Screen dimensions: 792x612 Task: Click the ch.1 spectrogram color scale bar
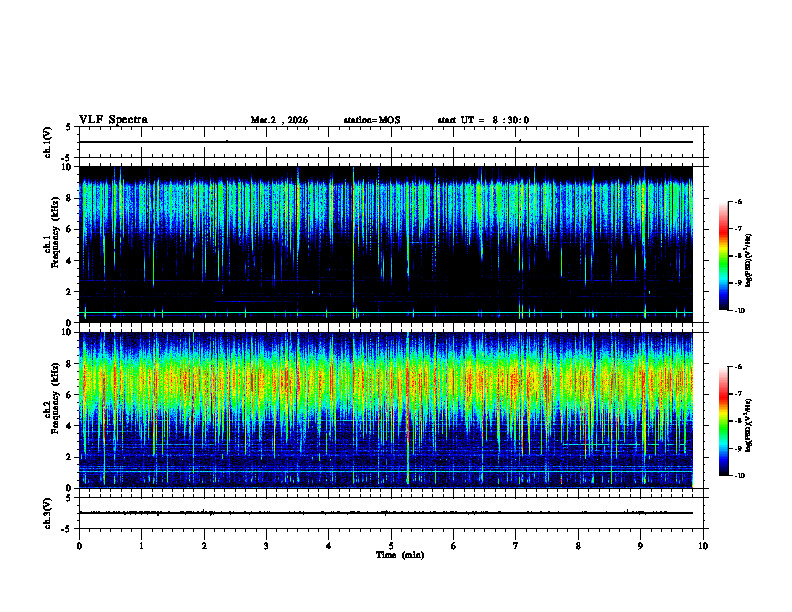[723, 256]
